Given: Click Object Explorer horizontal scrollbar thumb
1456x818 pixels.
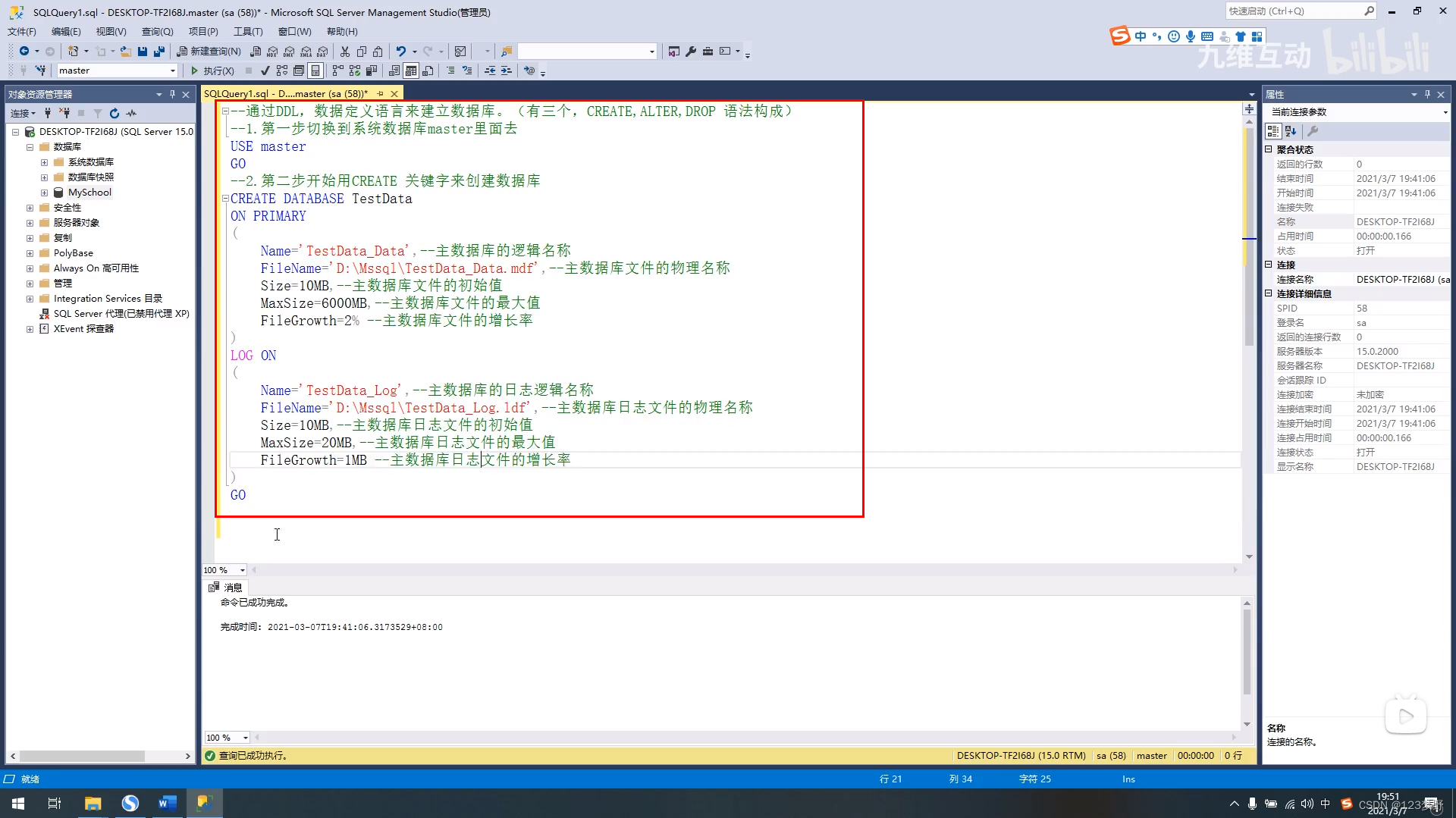Looking at the screenshot, I should (x=82, y=757).
